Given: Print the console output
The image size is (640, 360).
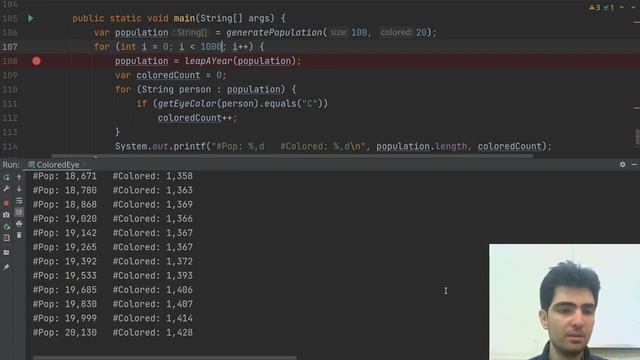Looking at the screenshot, I should [19, 224].
